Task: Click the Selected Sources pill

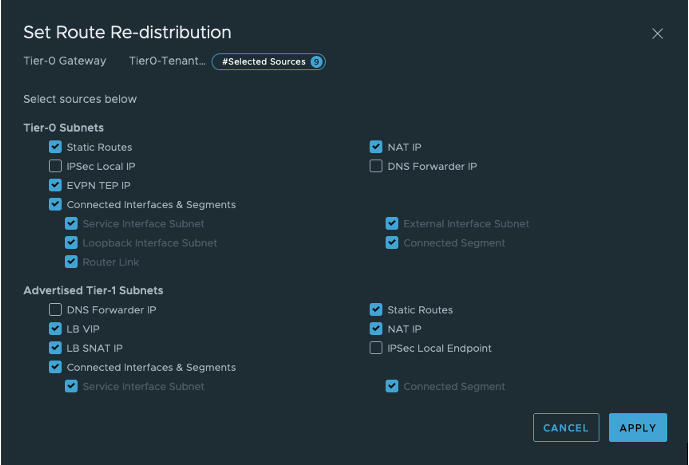Action: [x=263, y=62]
